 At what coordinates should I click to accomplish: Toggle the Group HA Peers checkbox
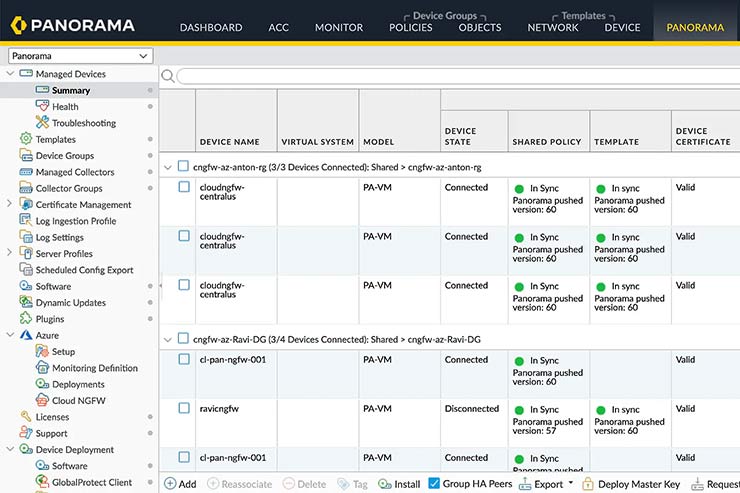[x=434, y=484]
